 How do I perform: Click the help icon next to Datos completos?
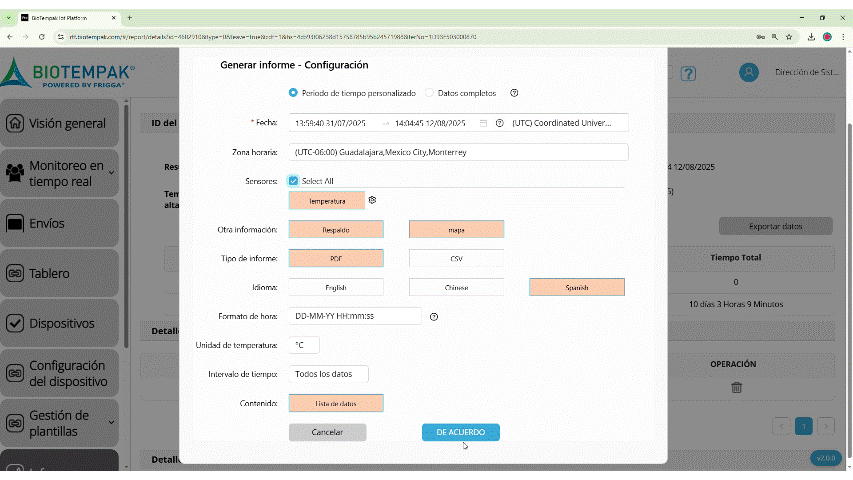(514, 93)
